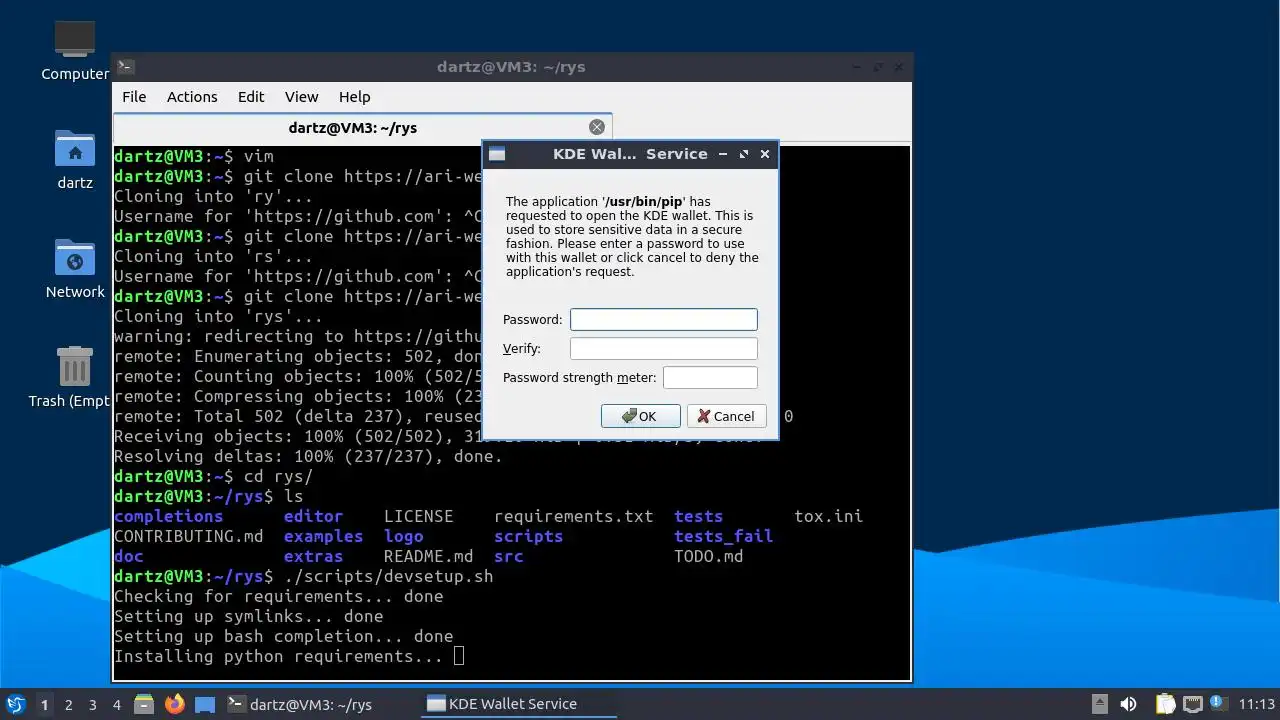
Task: Close the KDE Wallet Service dialog
Action: [765, 154]
